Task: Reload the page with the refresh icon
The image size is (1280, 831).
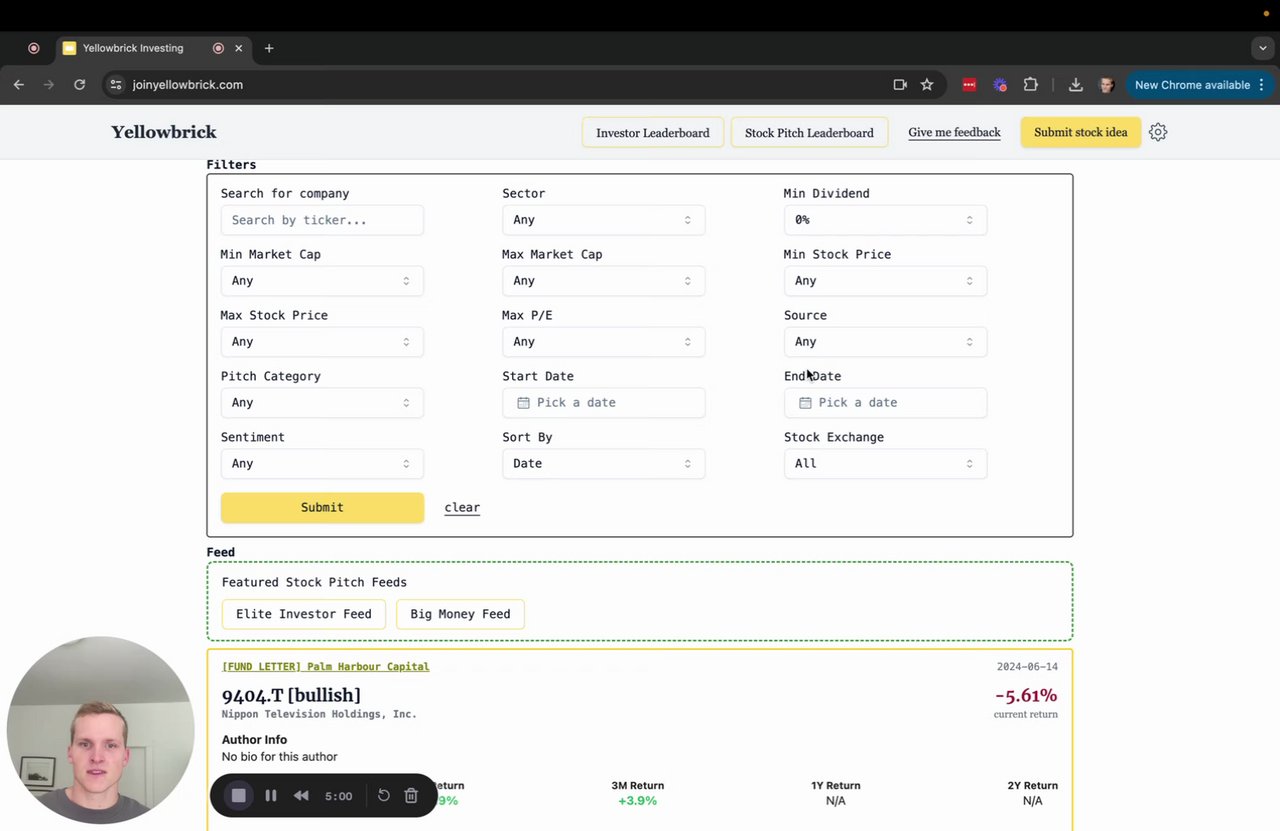Action: [x=79, y=85]
